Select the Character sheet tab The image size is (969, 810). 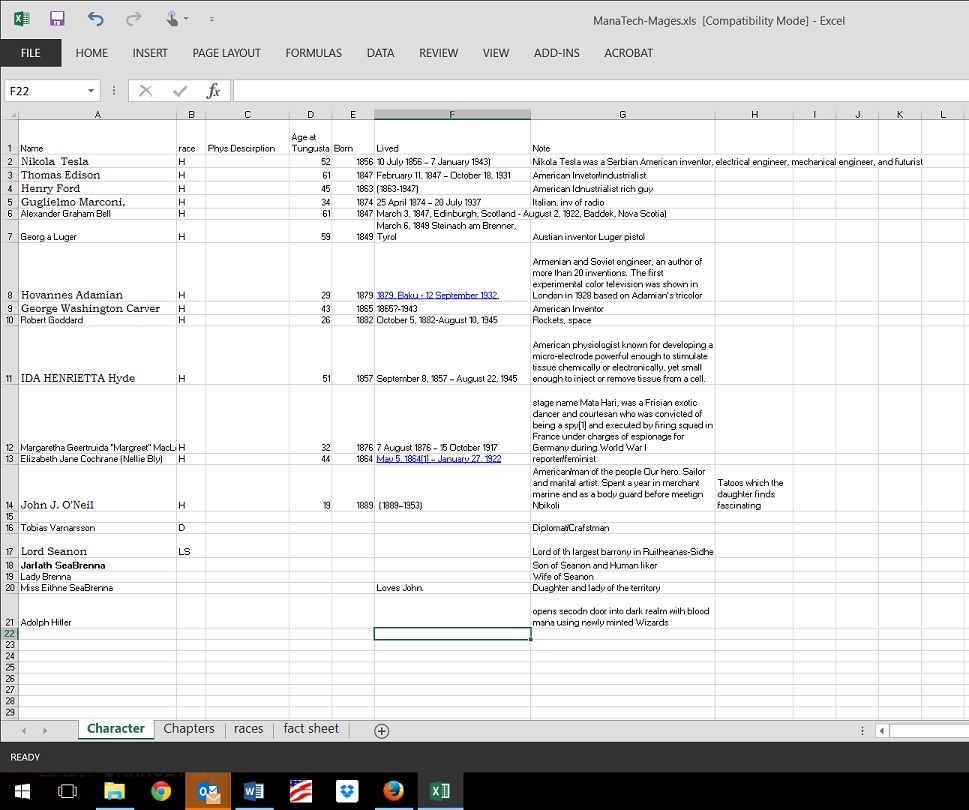tap(116, 729)
